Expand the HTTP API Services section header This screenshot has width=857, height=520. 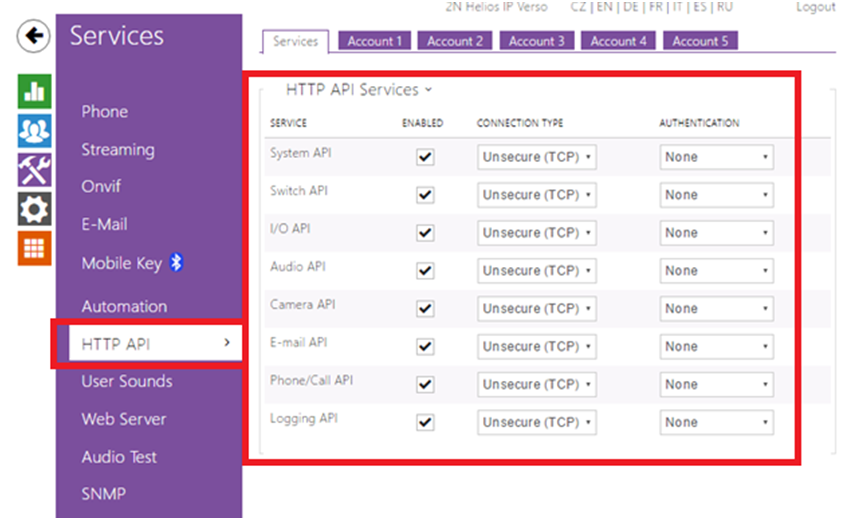click(358, 90)
